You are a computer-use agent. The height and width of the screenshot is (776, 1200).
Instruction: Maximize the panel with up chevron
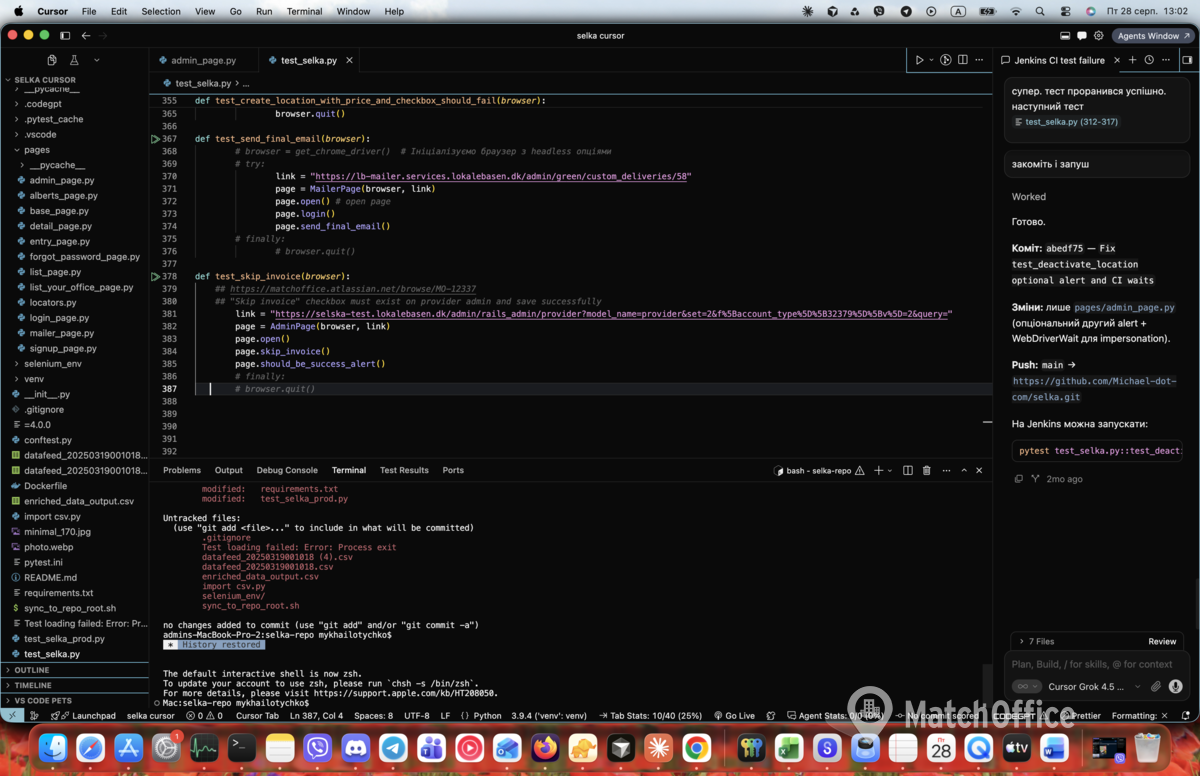tap(964, 470)
